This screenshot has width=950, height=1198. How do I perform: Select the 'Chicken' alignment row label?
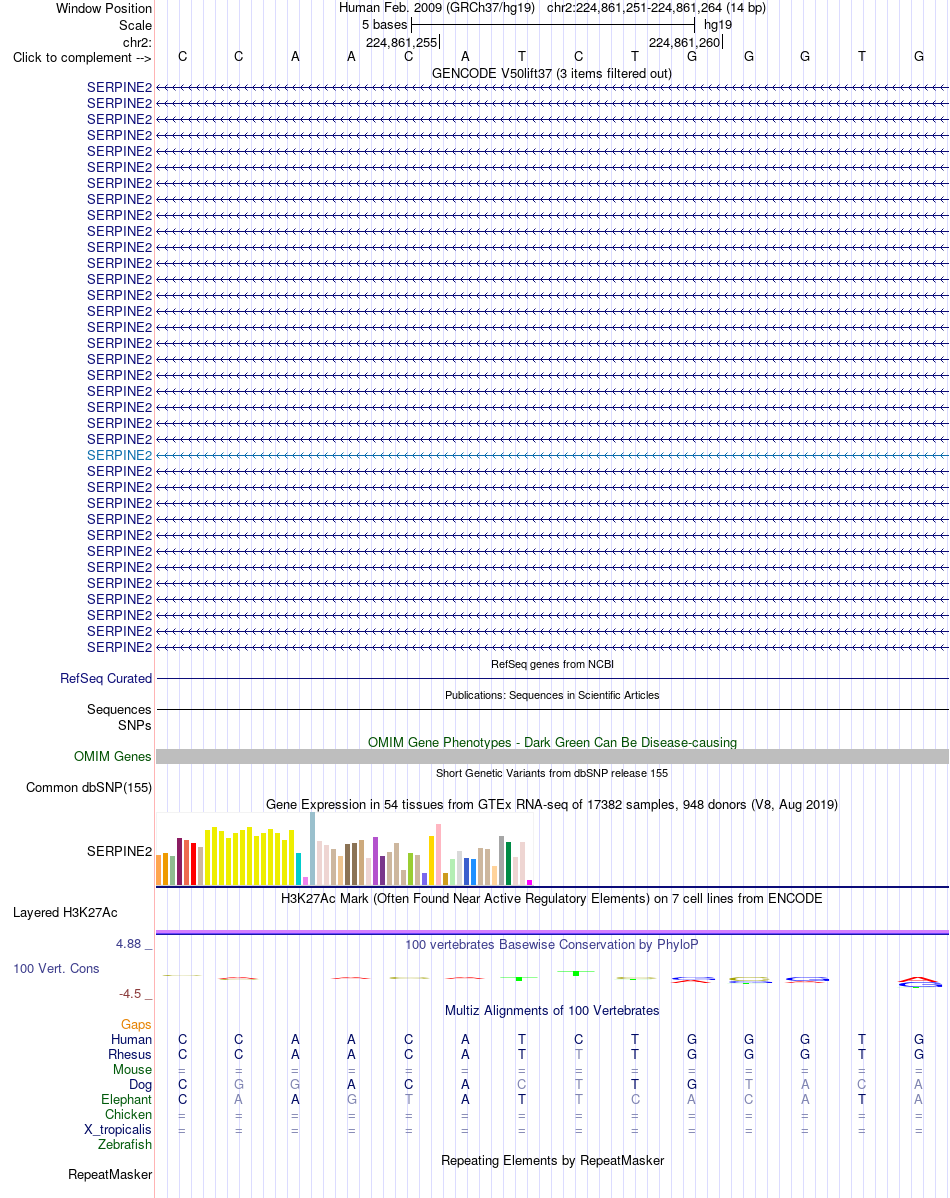pos(128,1115)
